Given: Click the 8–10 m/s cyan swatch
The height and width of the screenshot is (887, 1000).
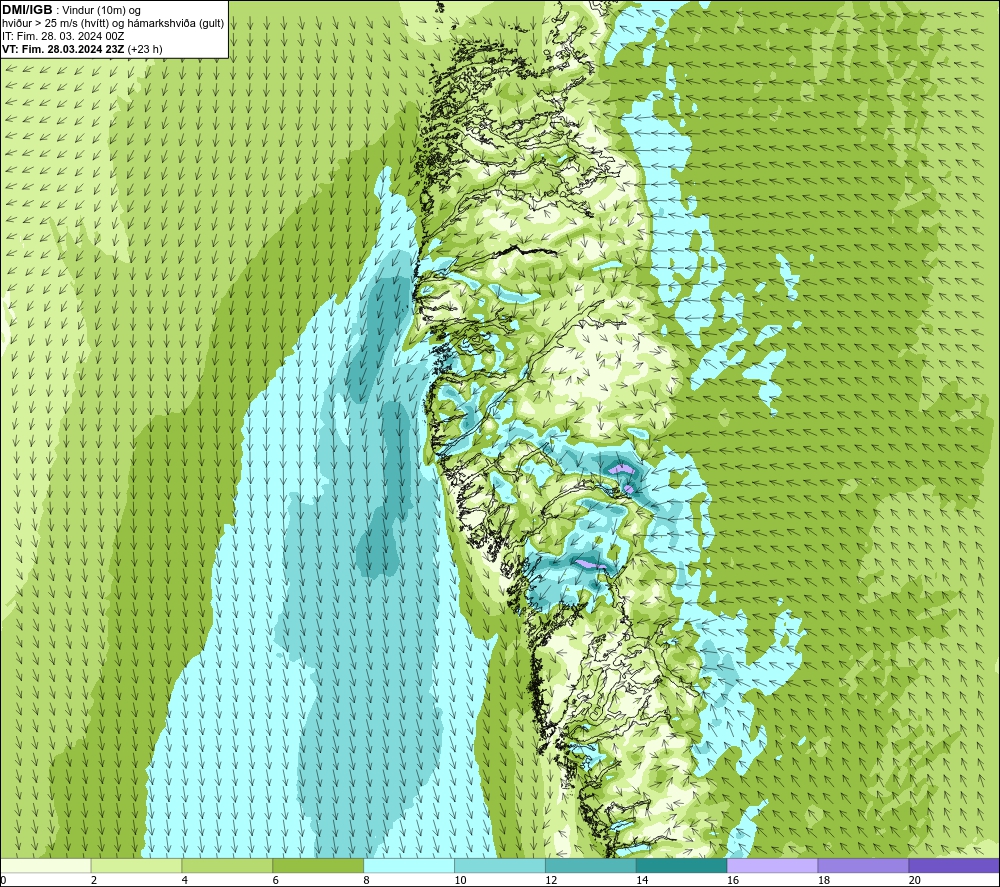Looking at the screenshot, I should 409,865.
